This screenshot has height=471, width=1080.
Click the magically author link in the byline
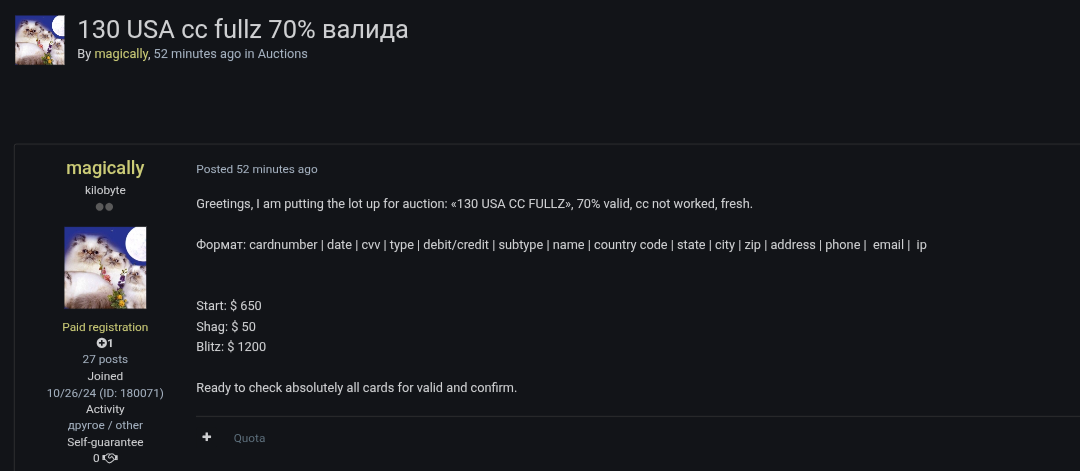click(x=121, y=54)
